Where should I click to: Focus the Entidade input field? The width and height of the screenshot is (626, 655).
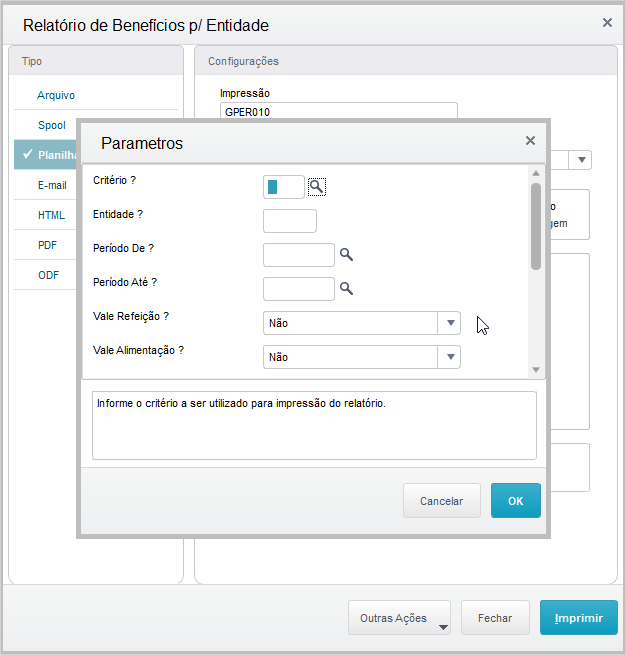click(290, 221)
